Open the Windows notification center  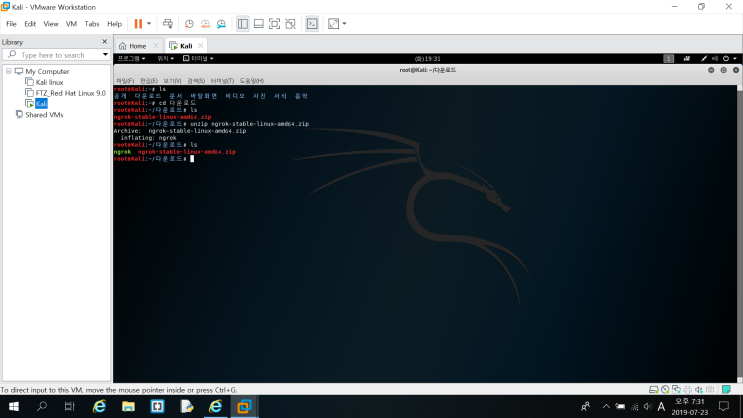tap(724, 406)
